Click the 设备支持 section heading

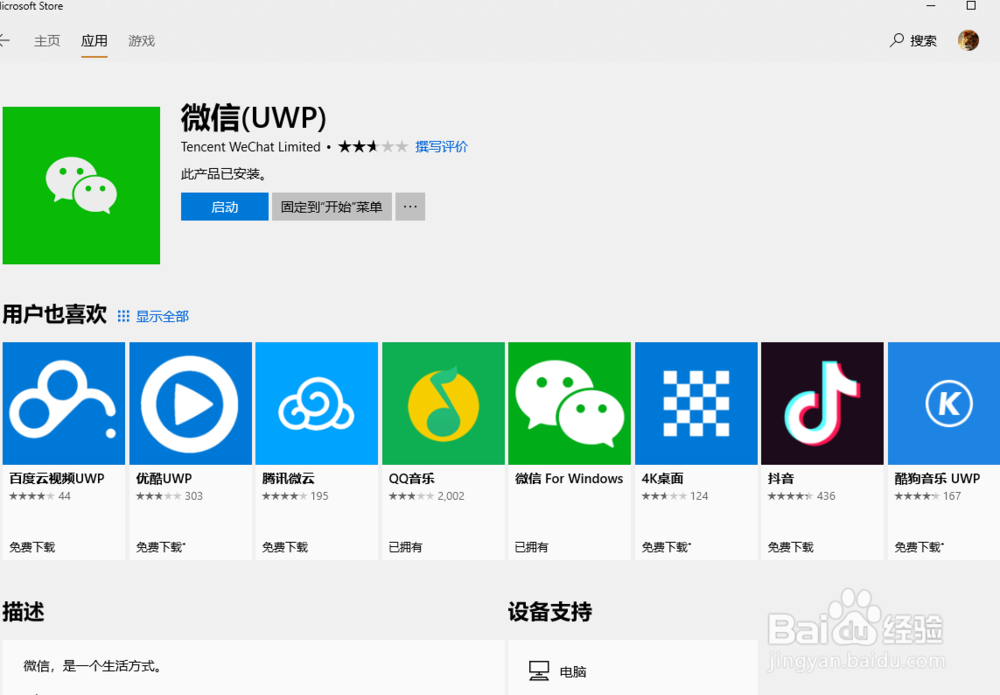tap(550, 611)
